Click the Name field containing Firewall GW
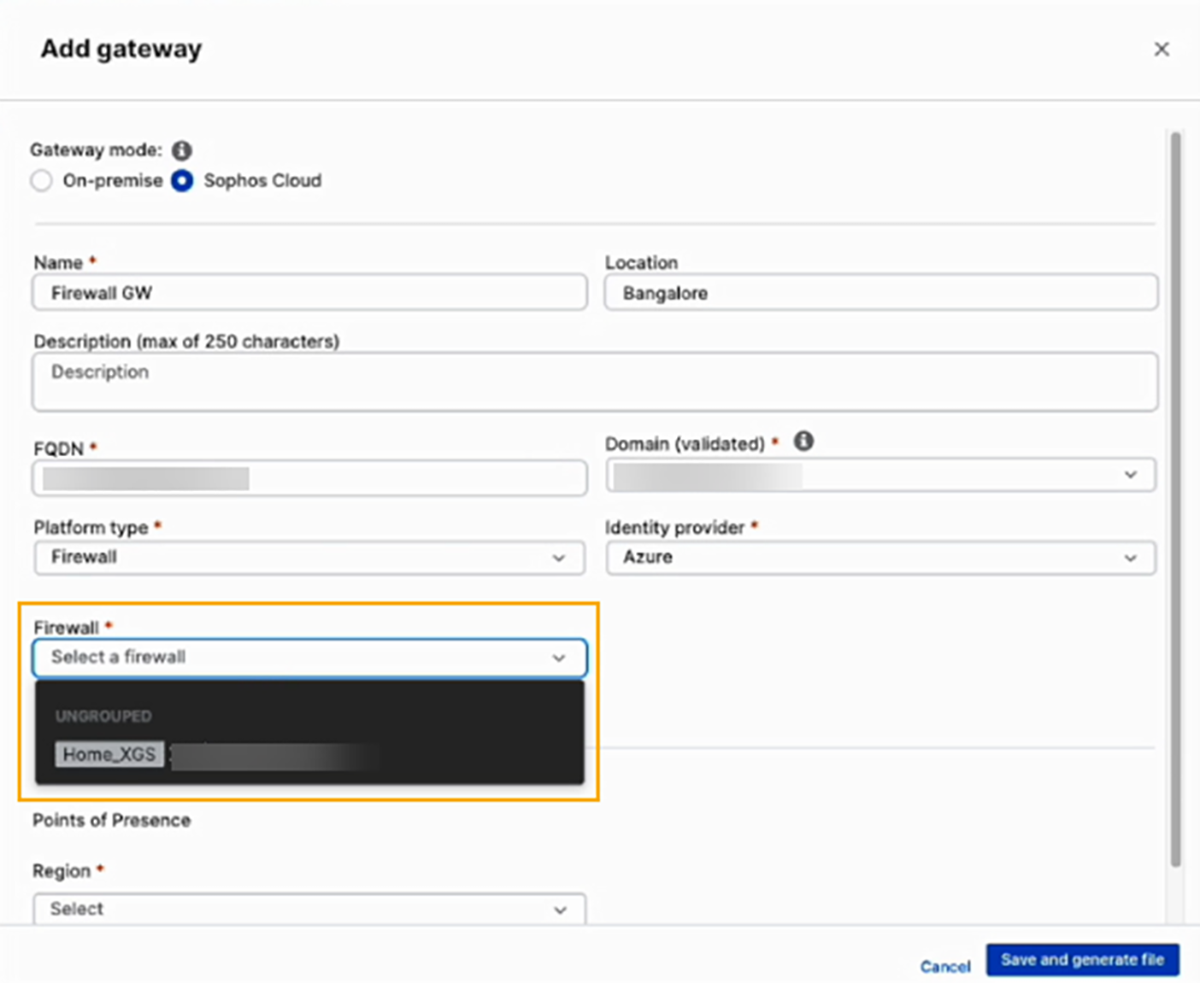 click(x=309, y=293)
